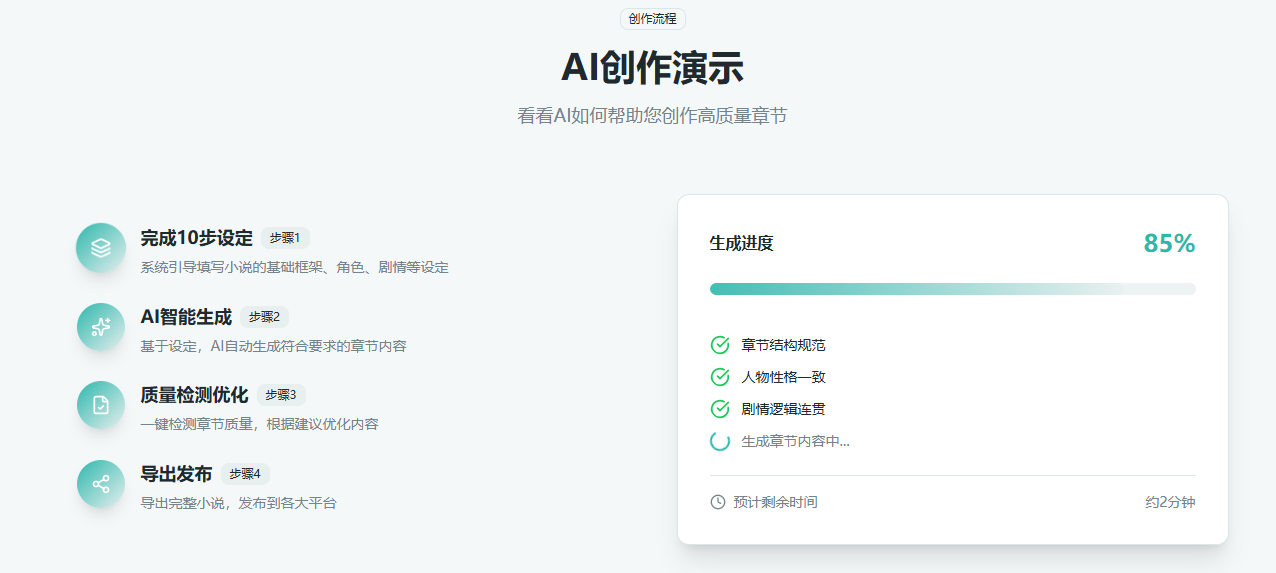Viewport: 1276px width, 573px height.
Task: Click the layers icon beside 完成10步设定
Action: click(x=101, y=248)
